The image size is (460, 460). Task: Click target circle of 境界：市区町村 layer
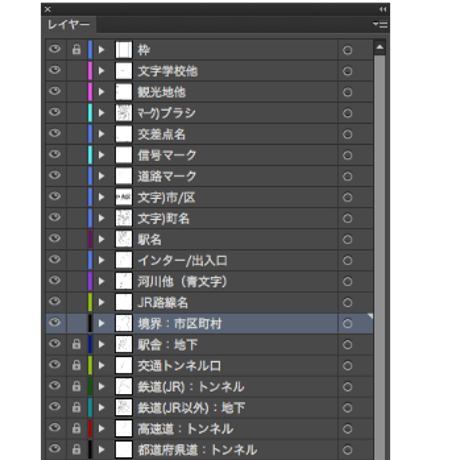coord(347,323)
